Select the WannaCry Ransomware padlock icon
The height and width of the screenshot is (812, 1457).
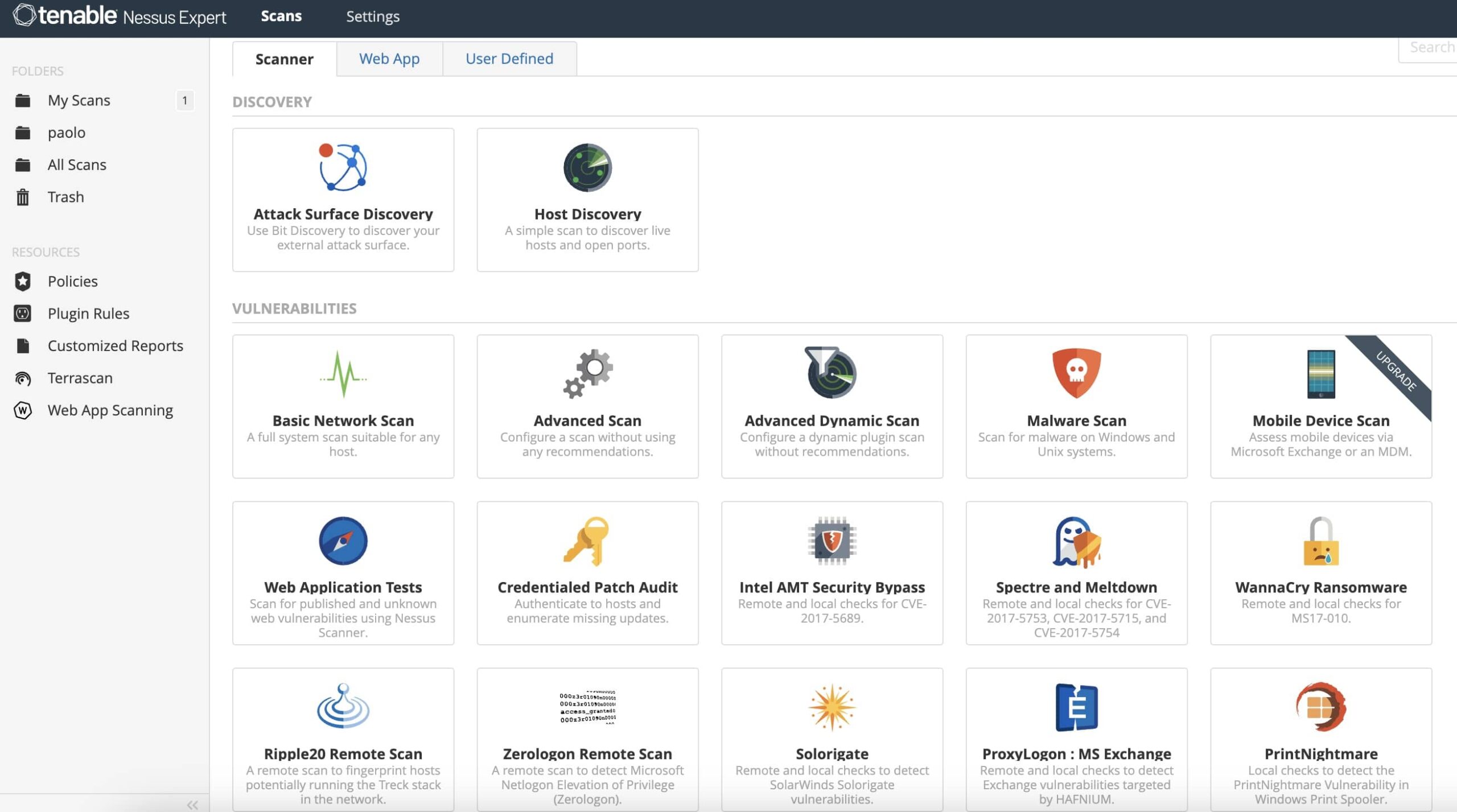click(1320, 541)
